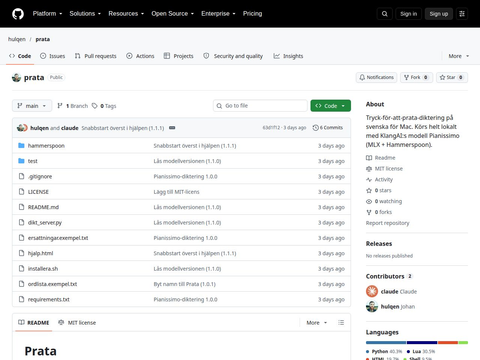The height and width of the screenshot is (360, 480).
Task: Click the blue Python segment of language bar
Action: coord(386,343)
